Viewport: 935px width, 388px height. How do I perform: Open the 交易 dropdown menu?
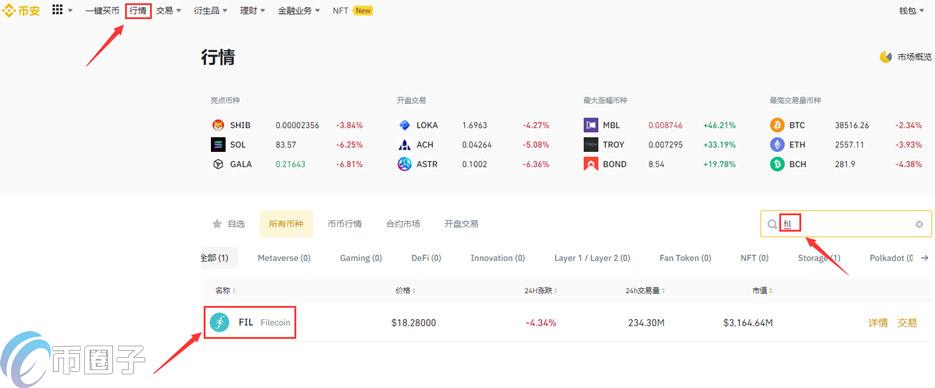(169, 10)
